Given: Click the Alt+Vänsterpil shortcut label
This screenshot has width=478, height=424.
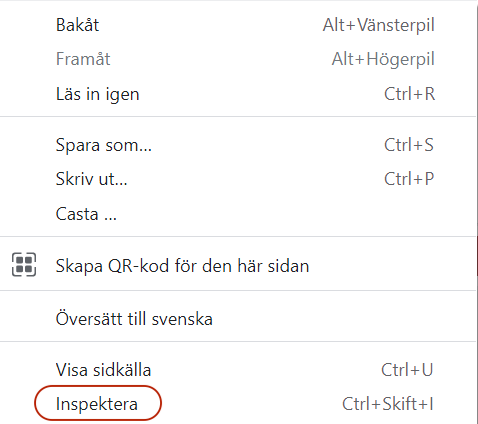Looking at the screenshot, I should pos(378,25).
